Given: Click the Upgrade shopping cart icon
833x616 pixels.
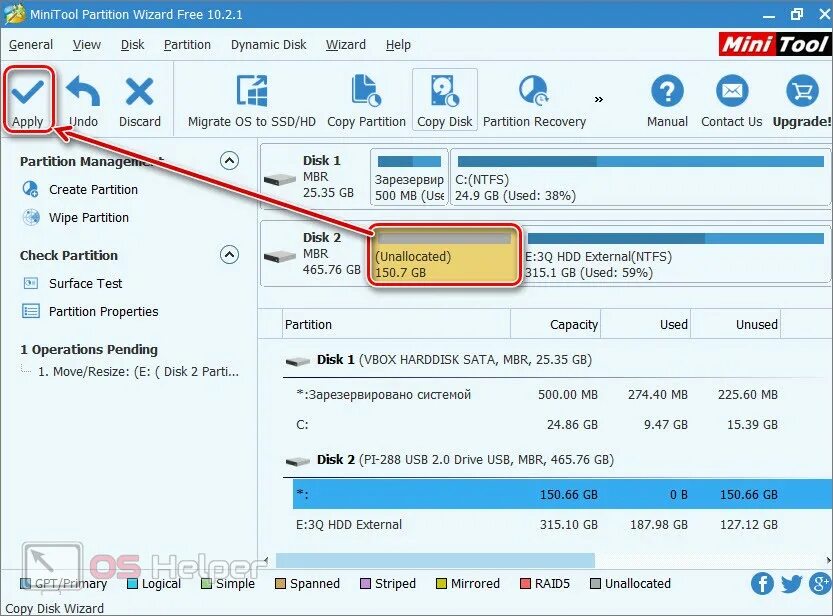Looking at the screenshot, I should (x=802, y=91).
